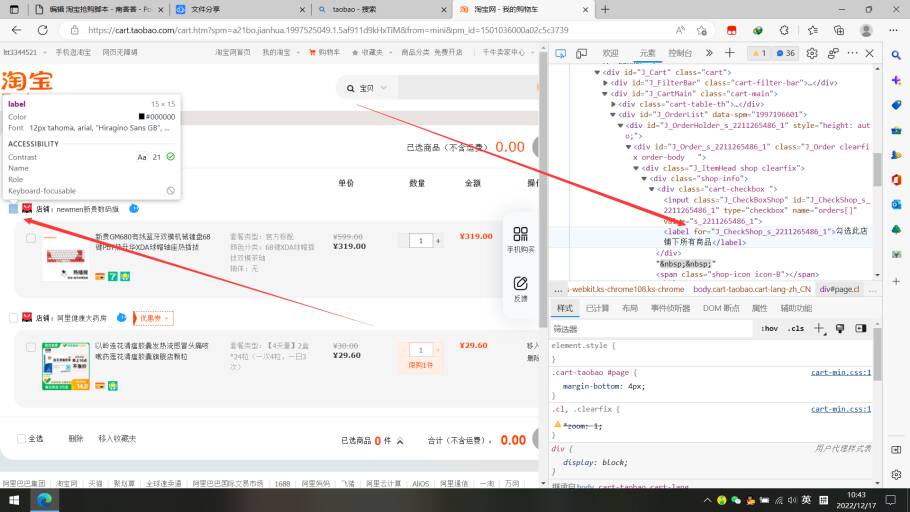Collapse the J_CartMain div node
910x512 pixels.
pyautogui.click(x=605, y=93)
